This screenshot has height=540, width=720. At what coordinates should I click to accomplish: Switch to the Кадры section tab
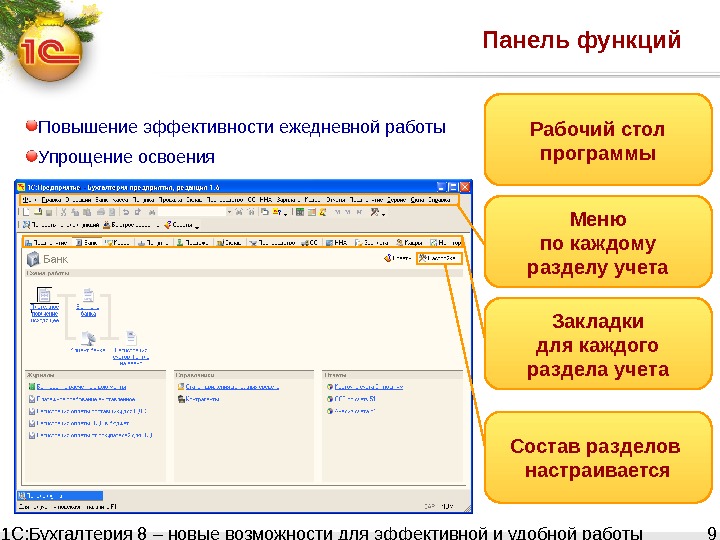pos(409,242)
